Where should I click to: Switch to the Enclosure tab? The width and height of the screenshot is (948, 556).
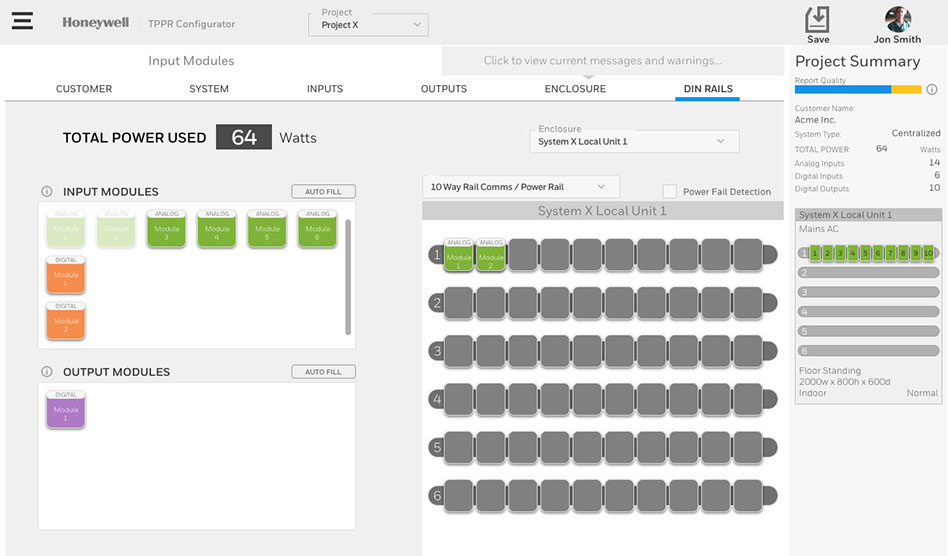pyautogui.click(x=575, y=89)
